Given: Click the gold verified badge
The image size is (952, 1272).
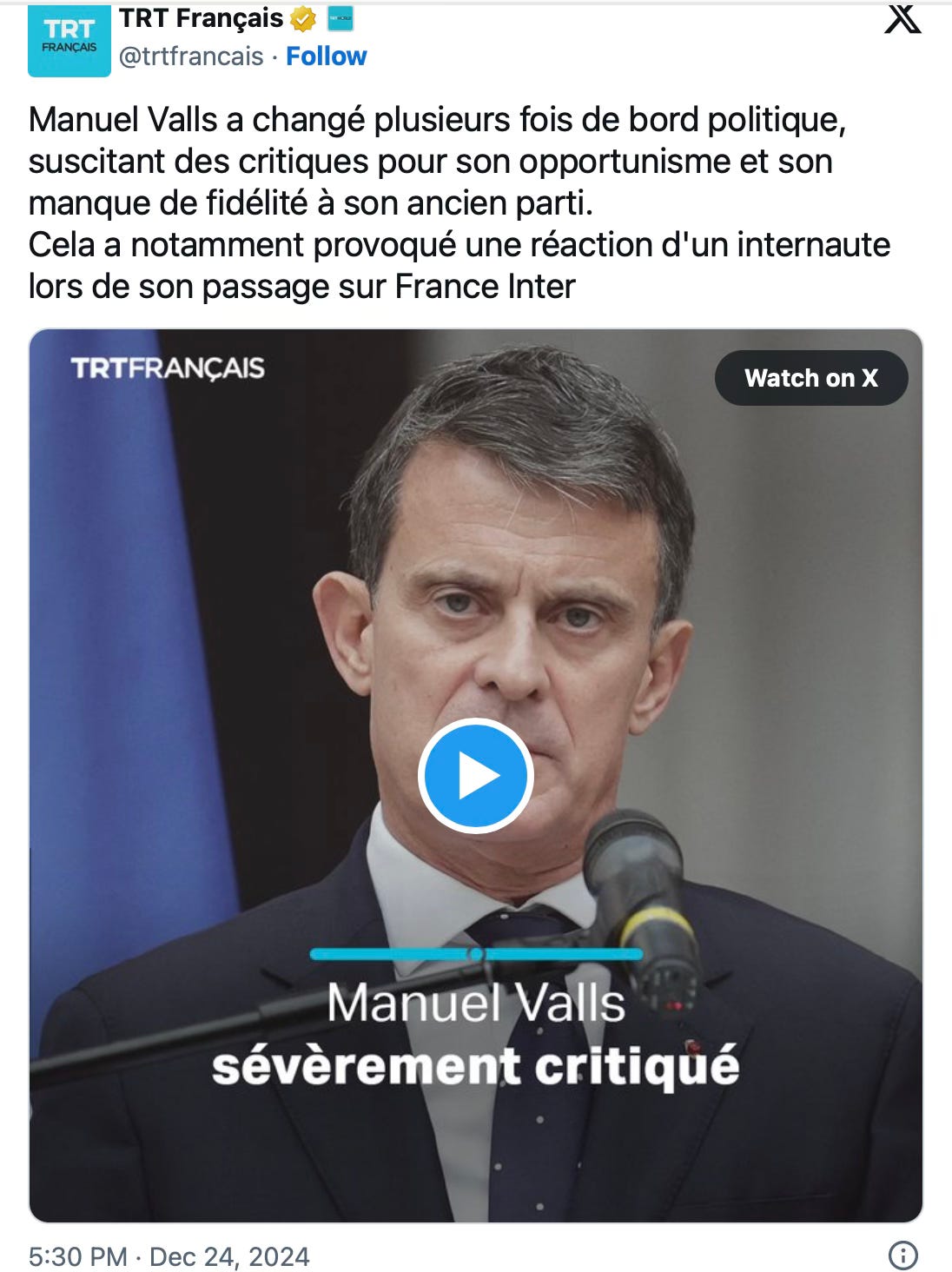Looking at the screenshot, I should [302, 18].
